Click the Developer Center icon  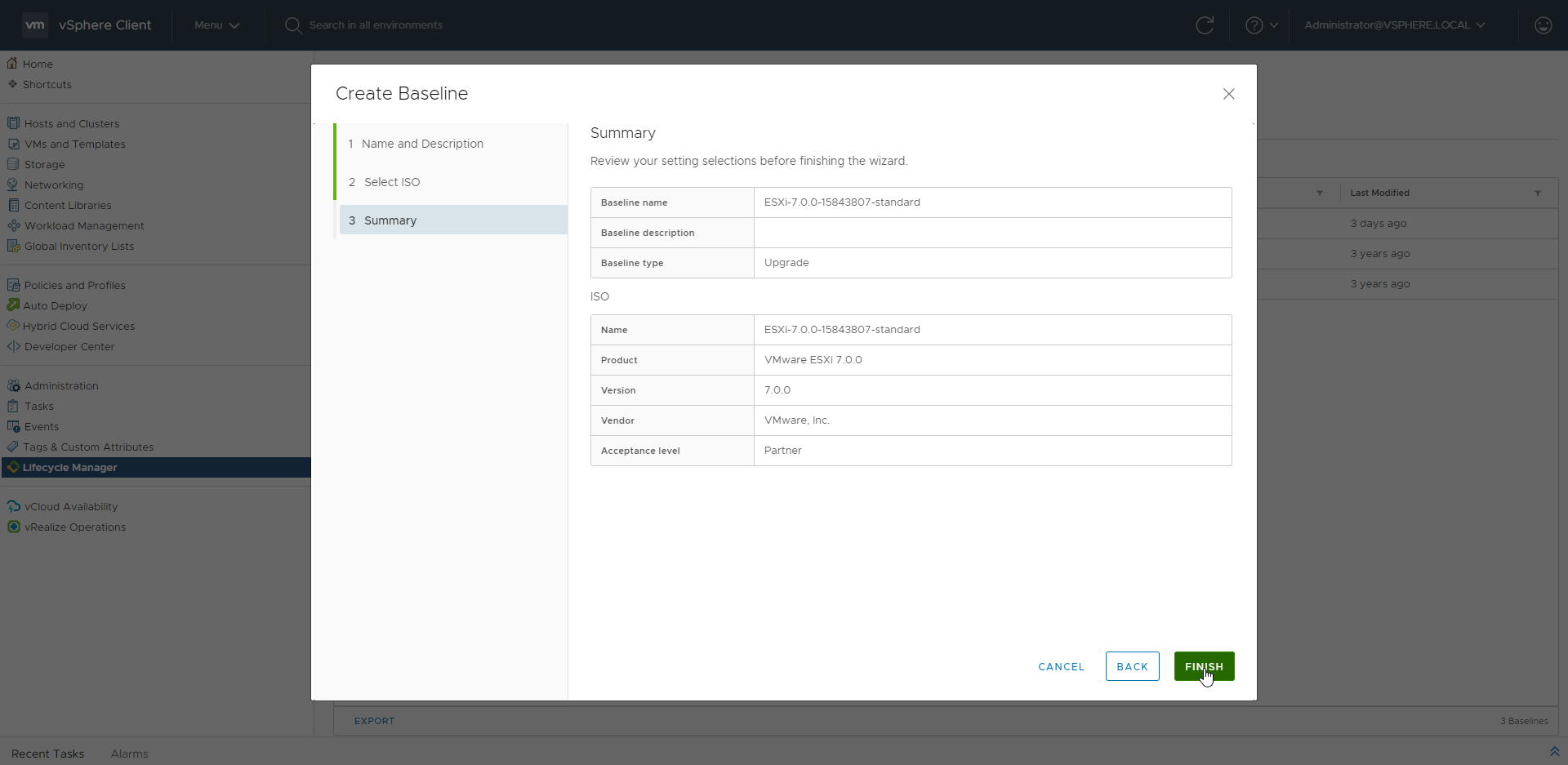(x=13, y=346)
